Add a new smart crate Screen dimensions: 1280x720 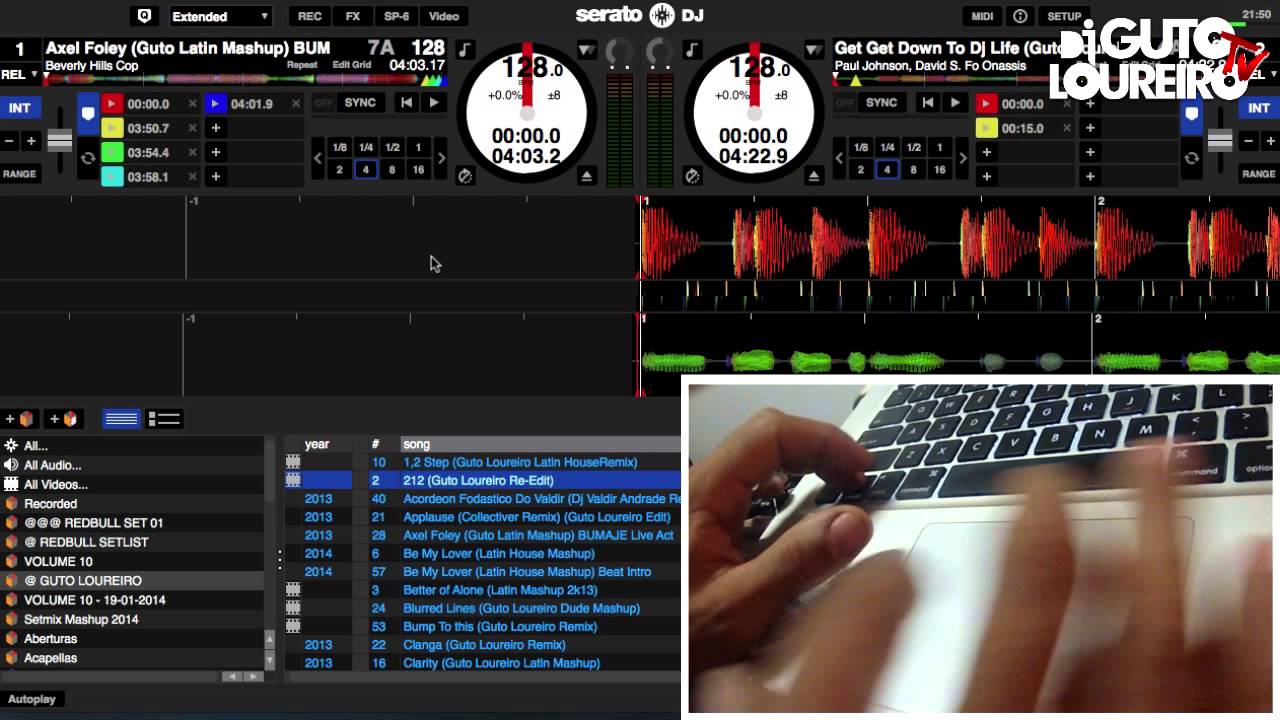[62, 419]
